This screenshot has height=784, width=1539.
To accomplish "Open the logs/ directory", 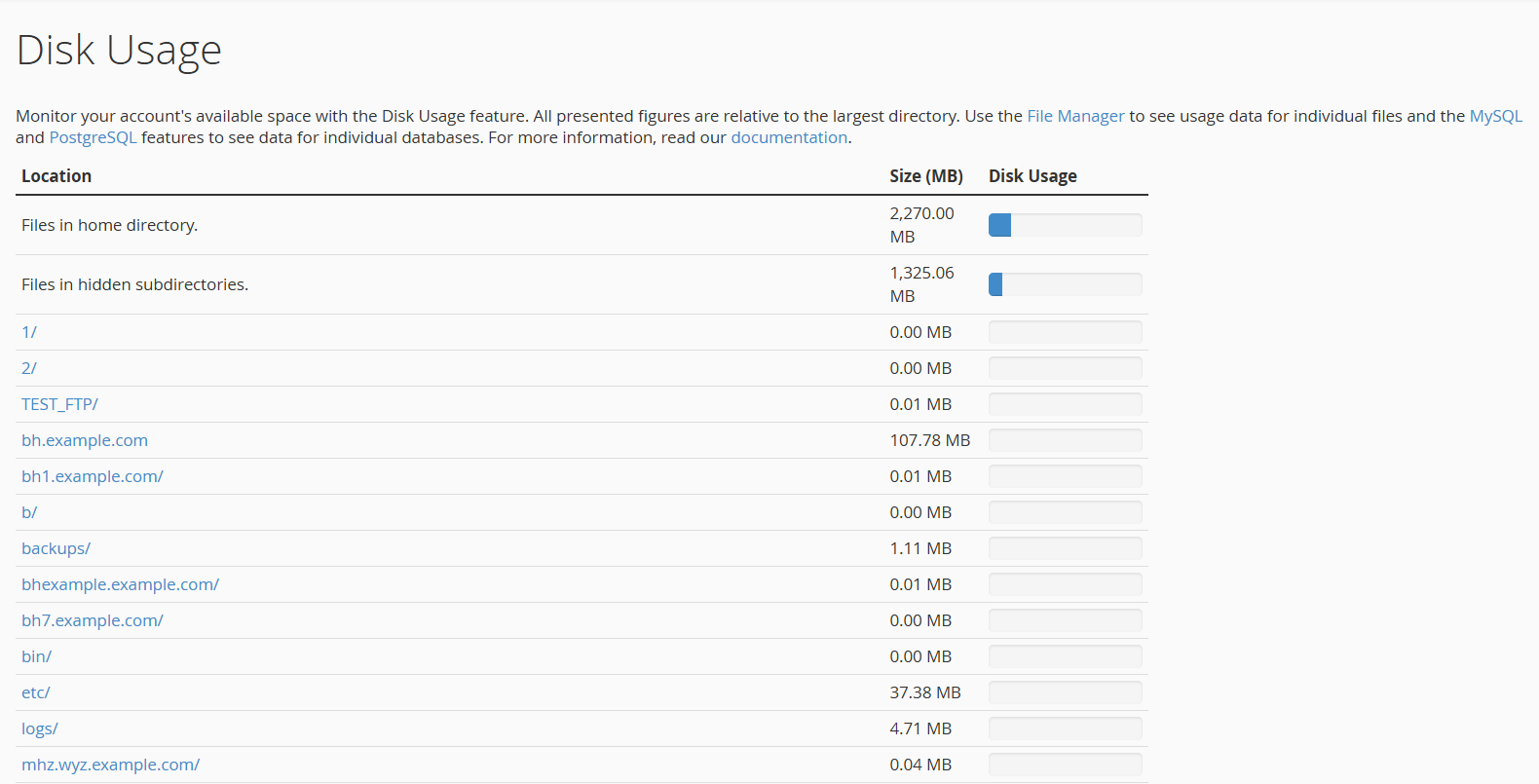I will pyautogui.click(x=40, y=728).
